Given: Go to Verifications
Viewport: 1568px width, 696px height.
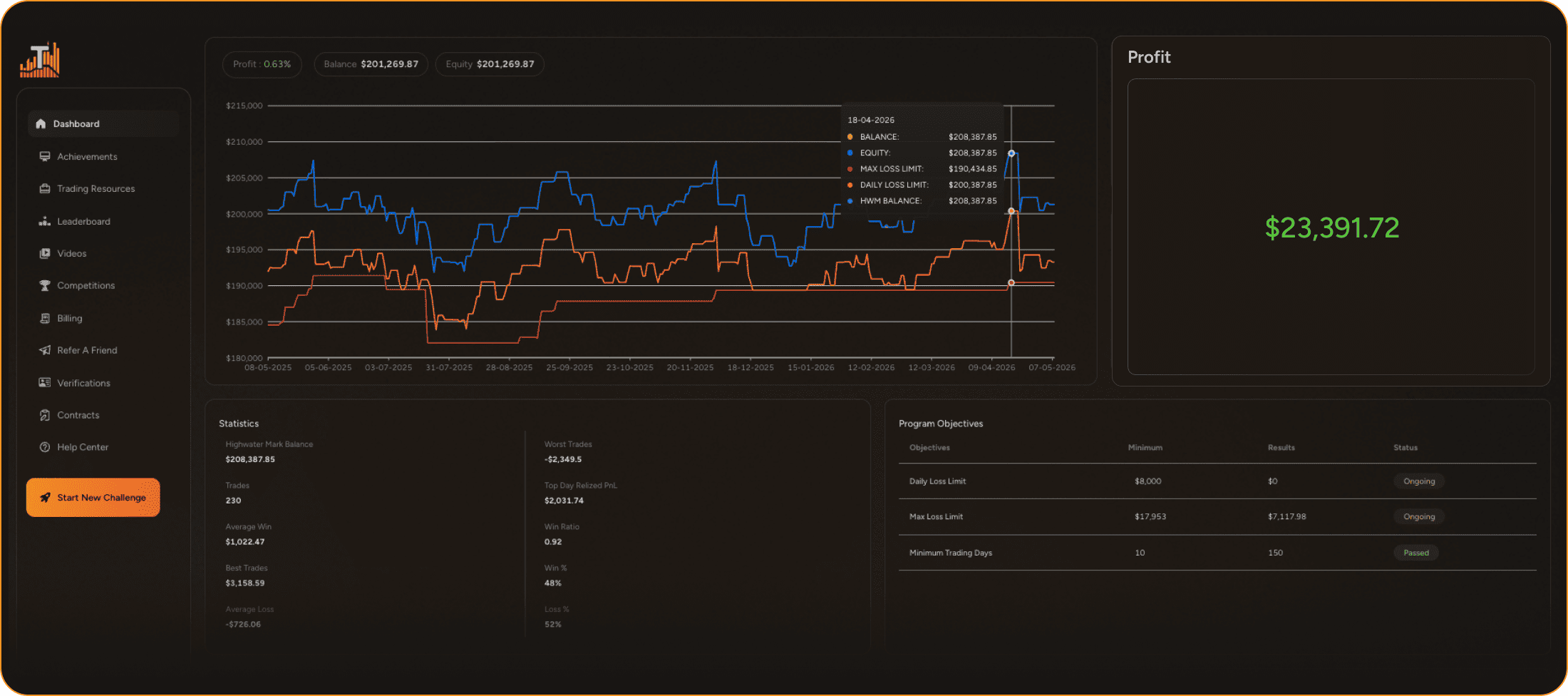Looking at the screenshot, I should pos(83,383).
